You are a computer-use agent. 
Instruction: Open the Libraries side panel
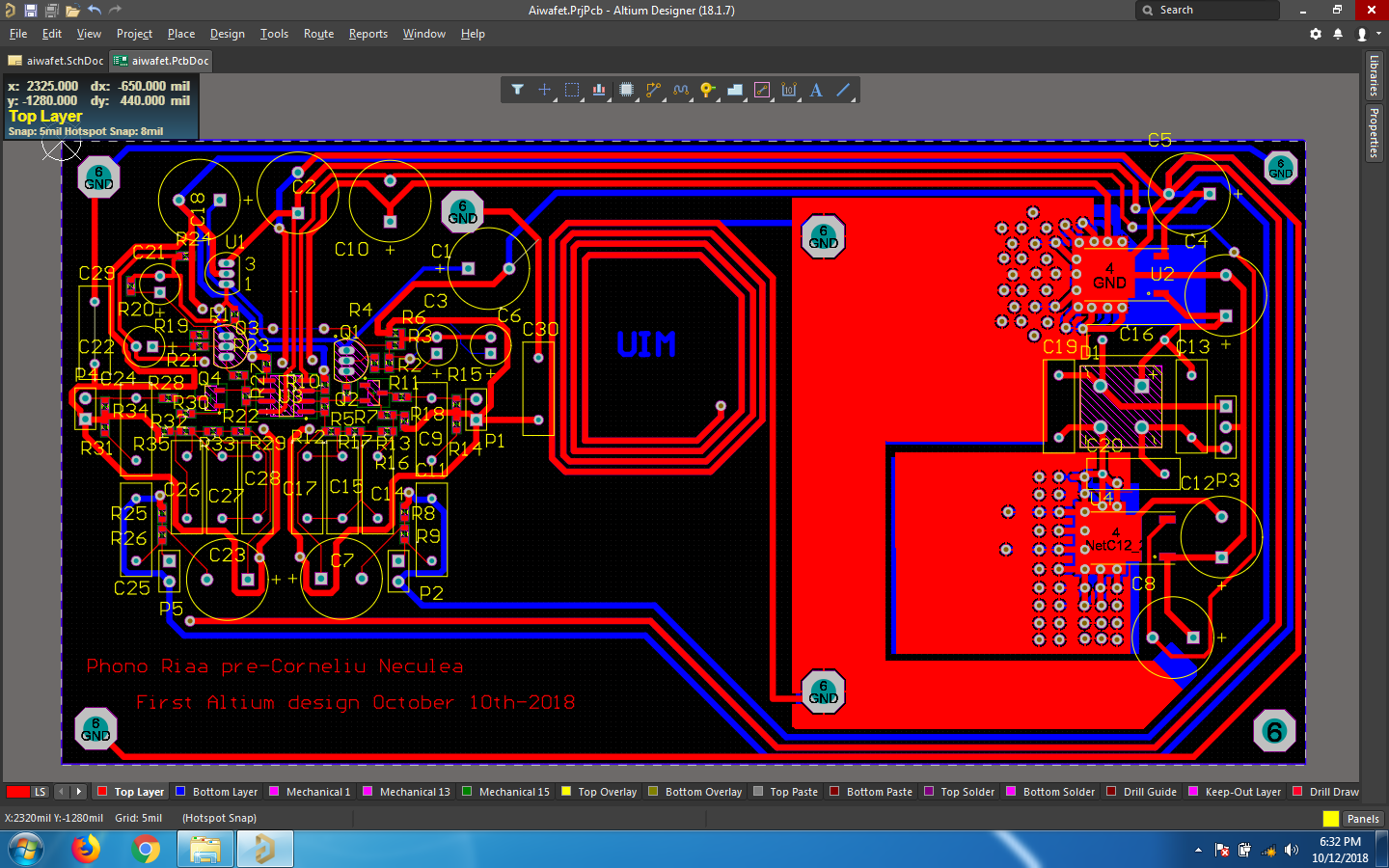point(1375,75)
